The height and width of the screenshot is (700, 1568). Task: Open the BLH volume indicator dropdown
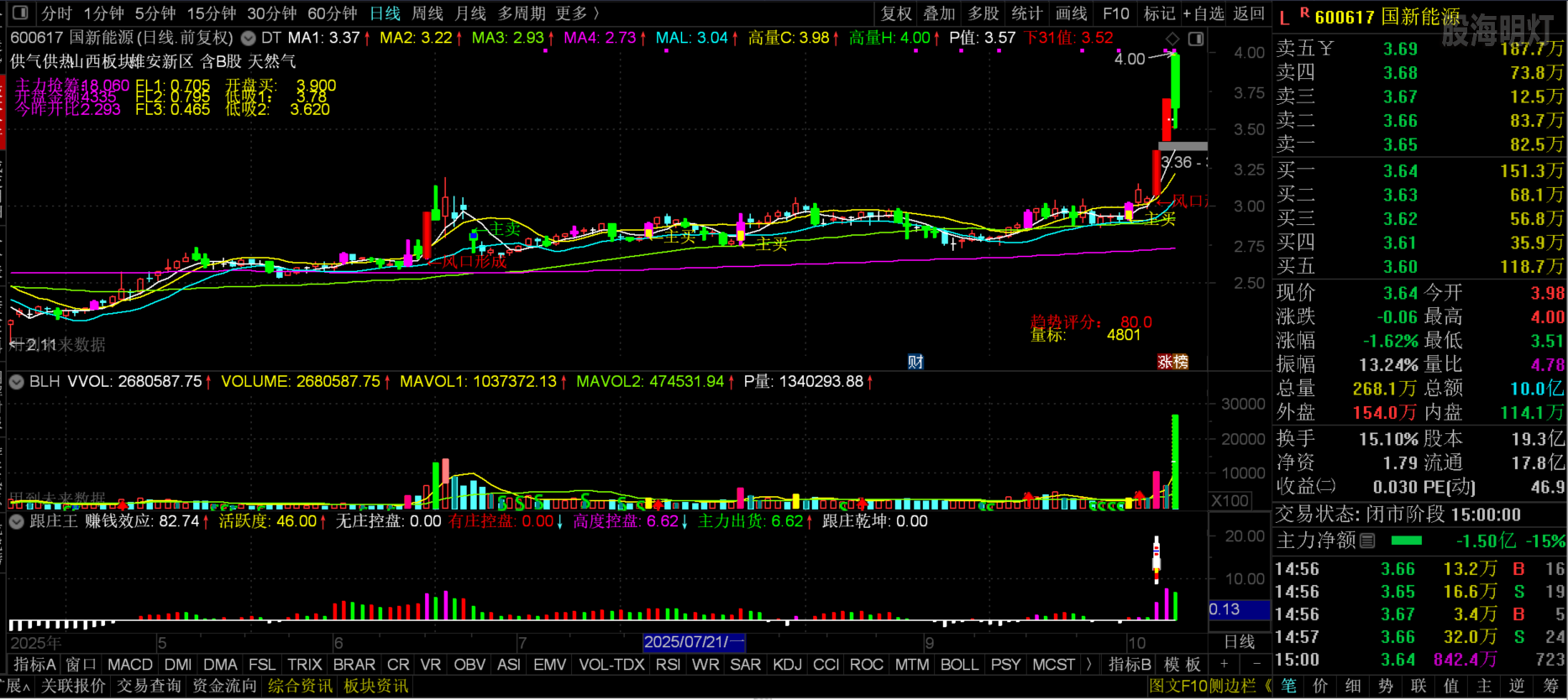click(x=16, y=382)
